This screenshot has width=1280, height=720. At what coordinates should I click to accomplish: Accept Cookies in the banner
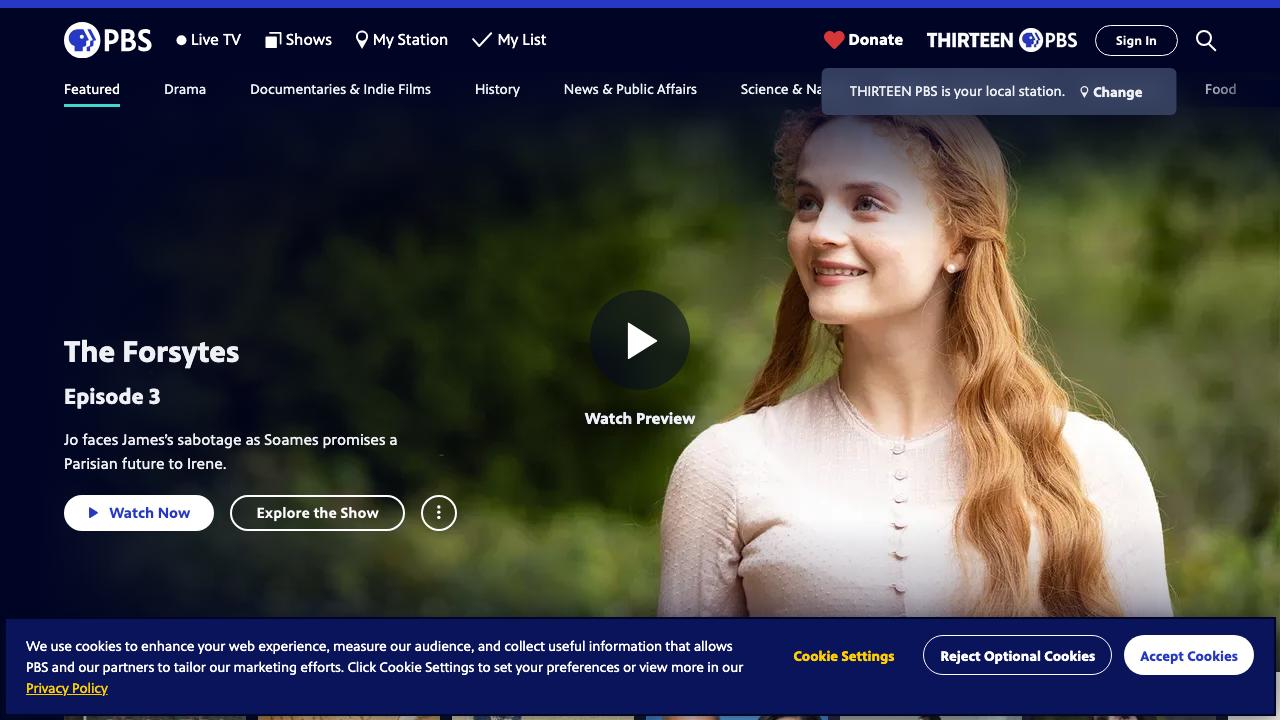point(1188,656)
